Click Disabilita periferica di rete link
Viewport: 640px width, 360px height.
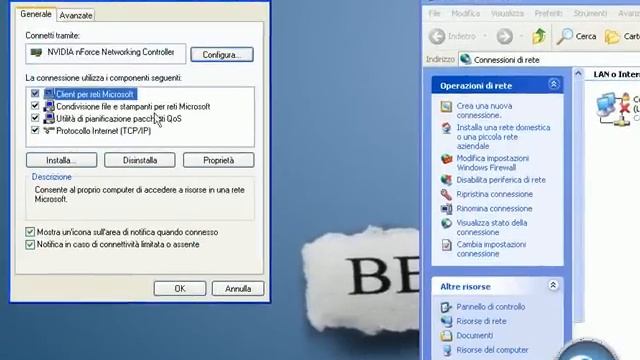(x=501, y=180)
